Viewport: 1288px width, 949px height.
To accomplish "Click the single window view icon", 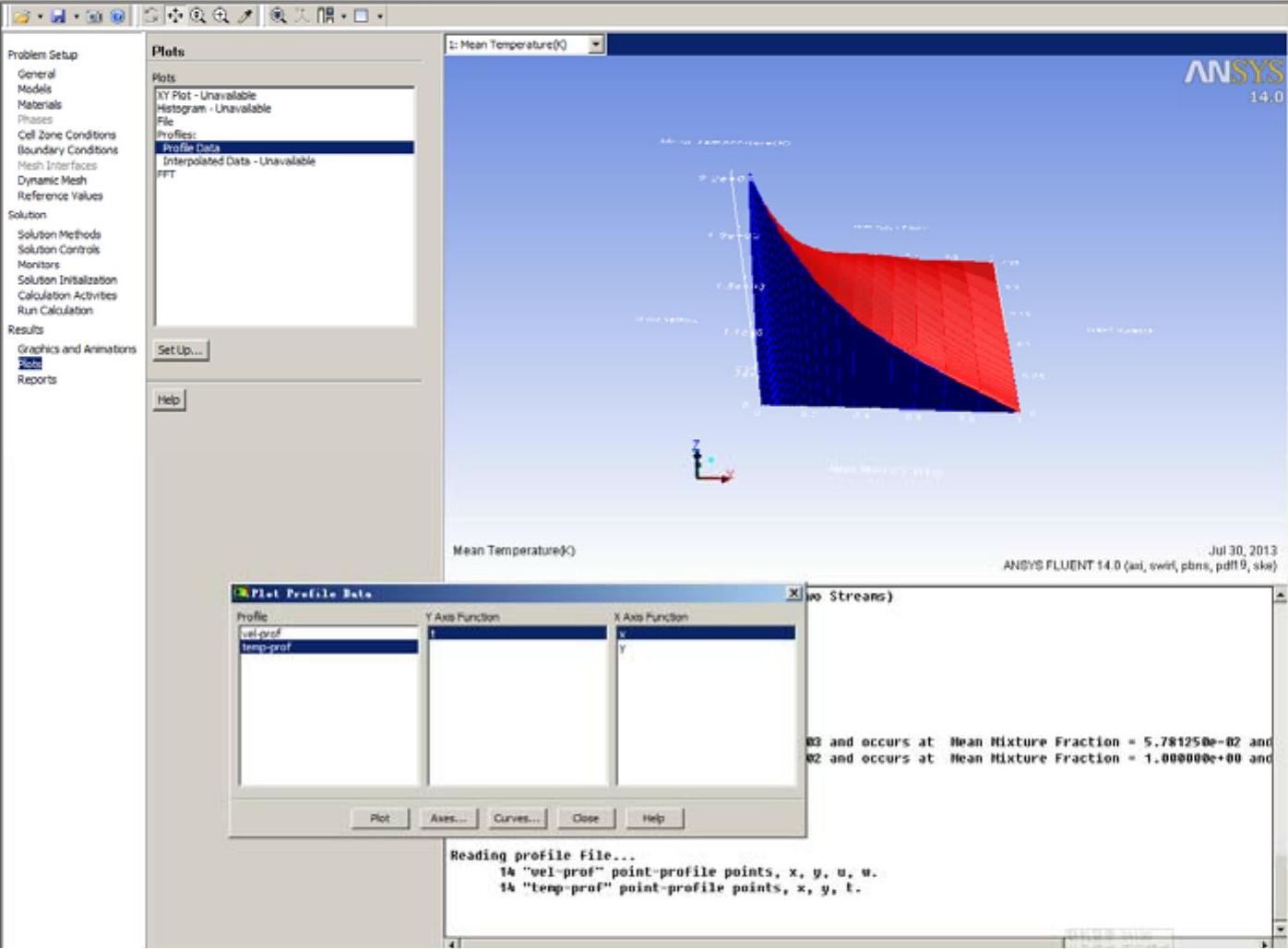I will click(x=362, y=16).
